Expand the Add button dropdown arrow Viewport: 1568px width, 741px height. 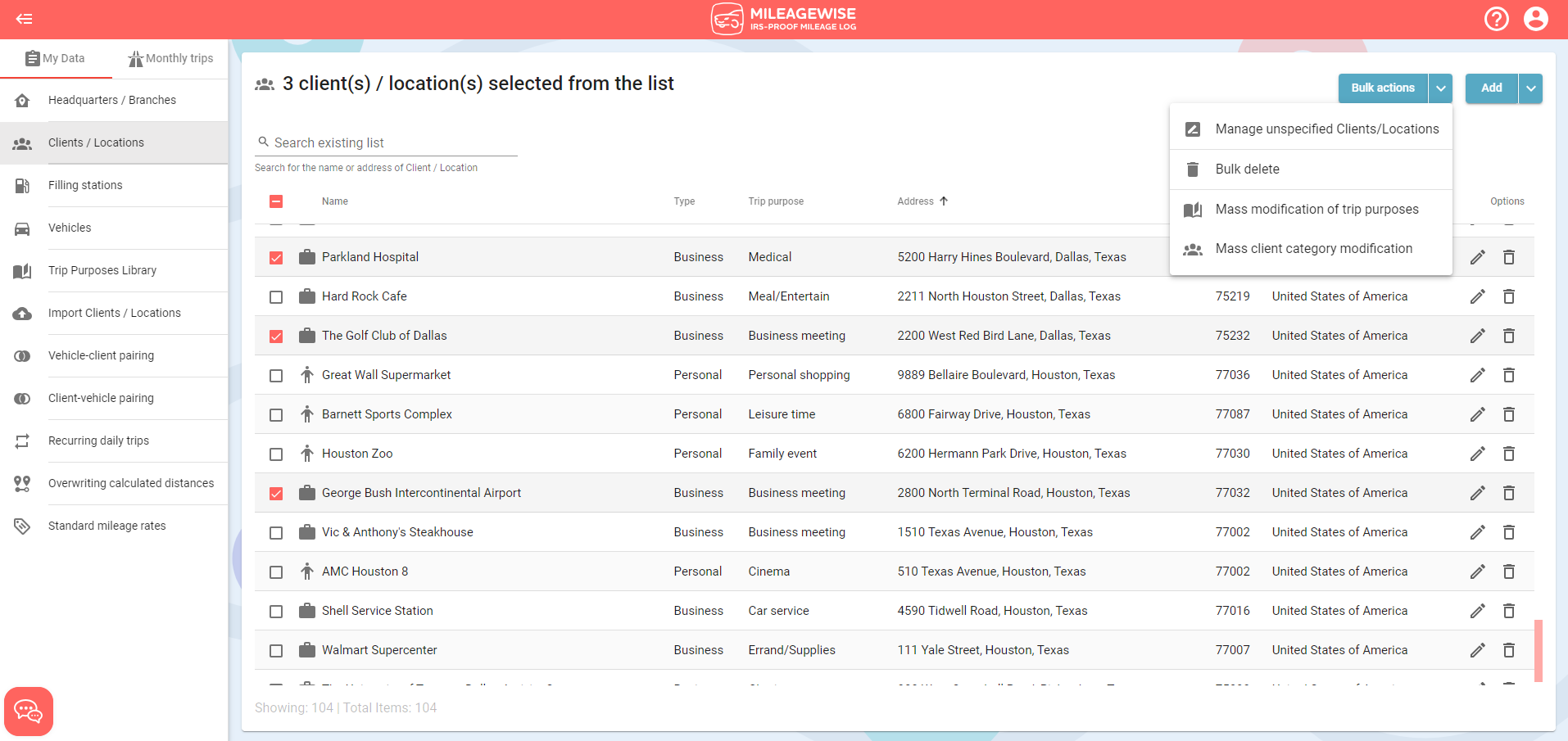click(x=1530, y=88)
